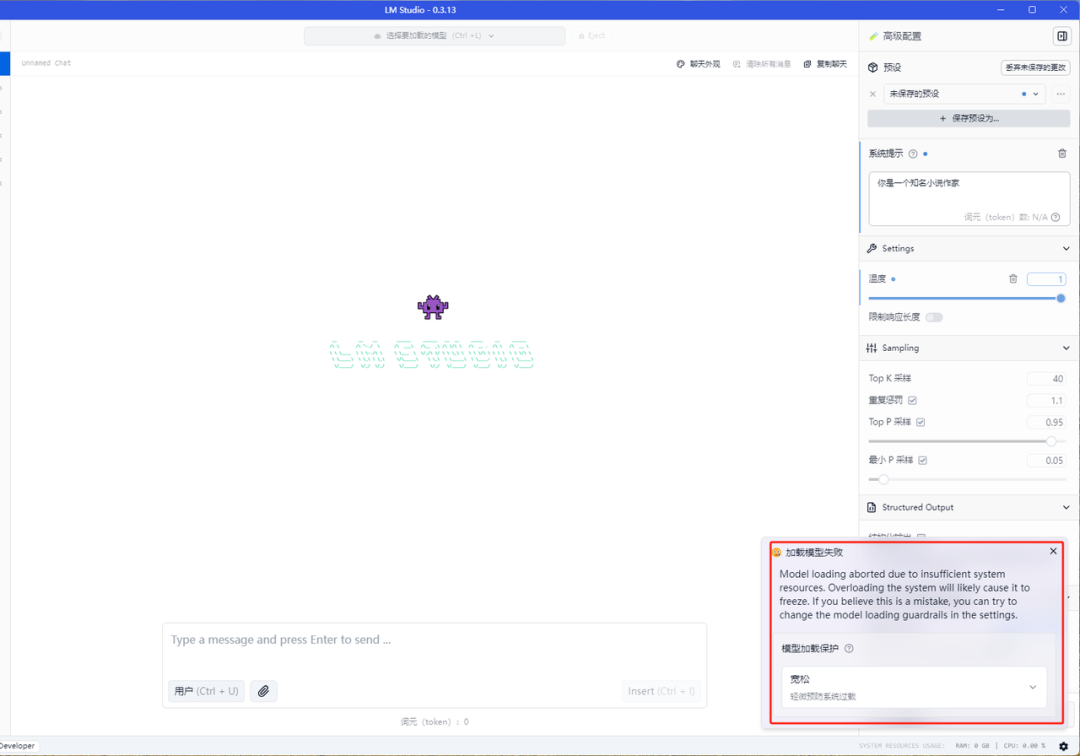Collapse the Settings section
This screenshot has width=1080, height=756.
1066,249
